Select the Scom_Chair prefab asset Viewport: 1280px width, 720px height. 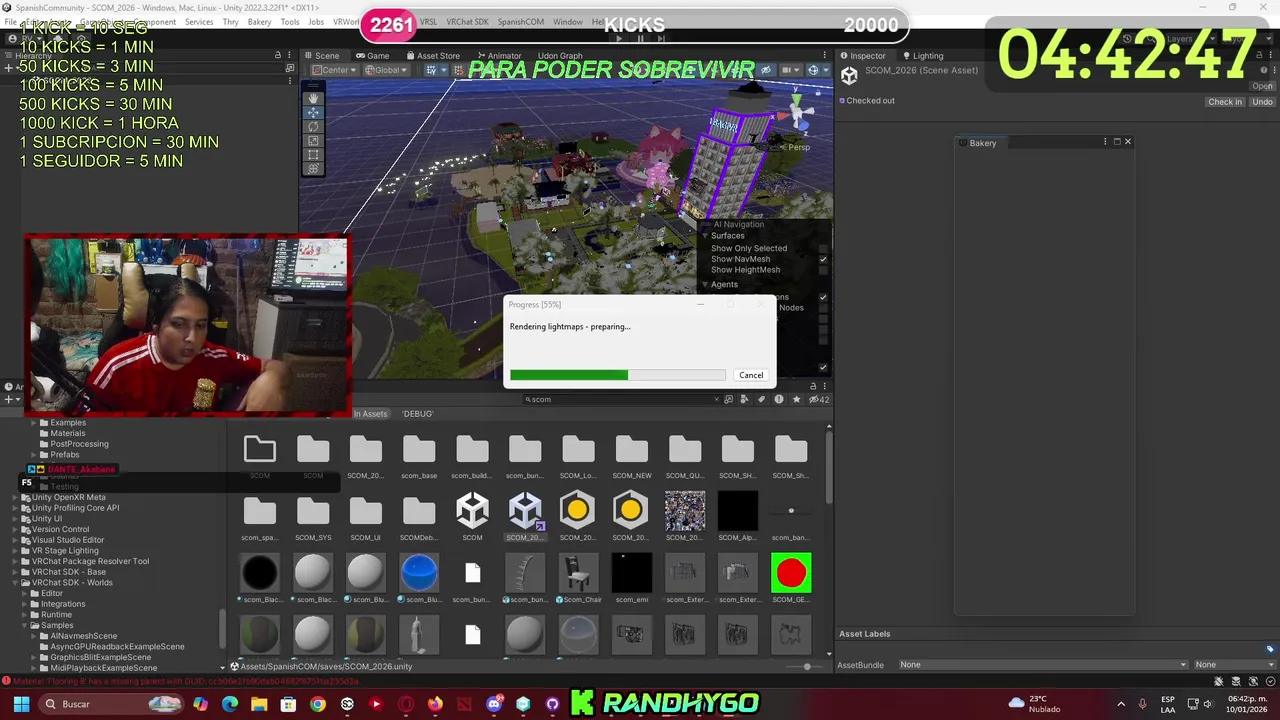578,579
